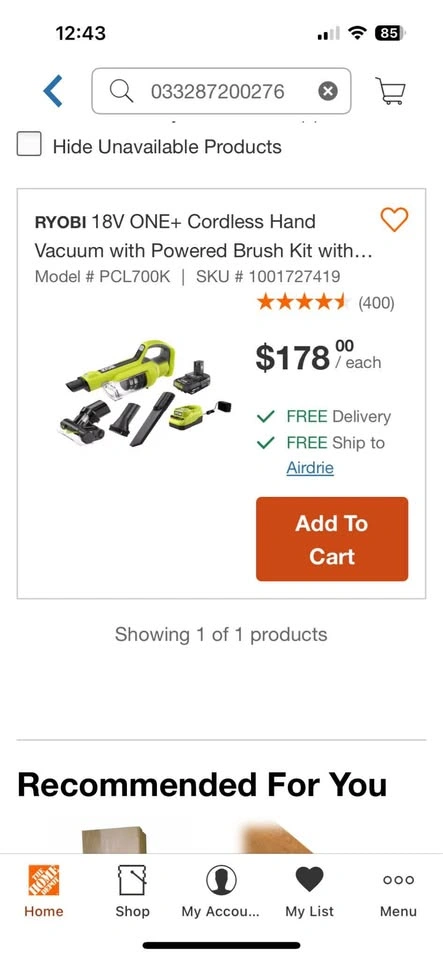Tap the blue back arrow
The image size is (443, 960).
(53, 91)
